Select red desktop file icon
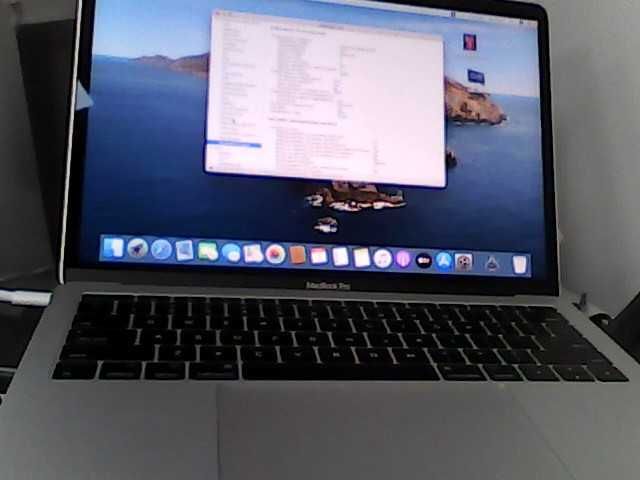This screenshot has width=640, height=480. coord(470,42)
